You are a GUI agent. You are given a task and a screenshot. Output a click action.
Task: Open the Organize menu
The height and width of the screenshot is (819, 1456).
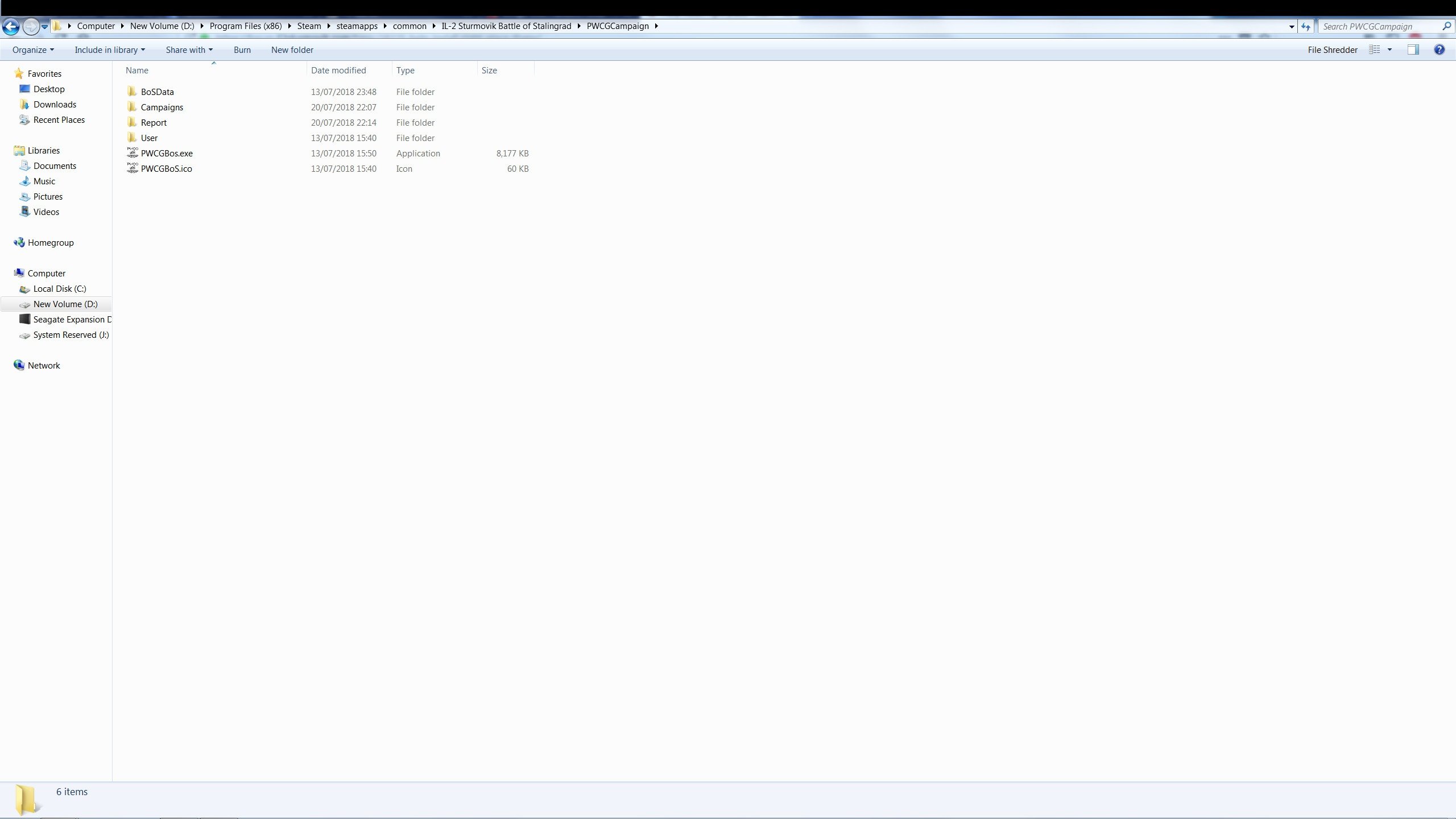(x=33, y=49)
